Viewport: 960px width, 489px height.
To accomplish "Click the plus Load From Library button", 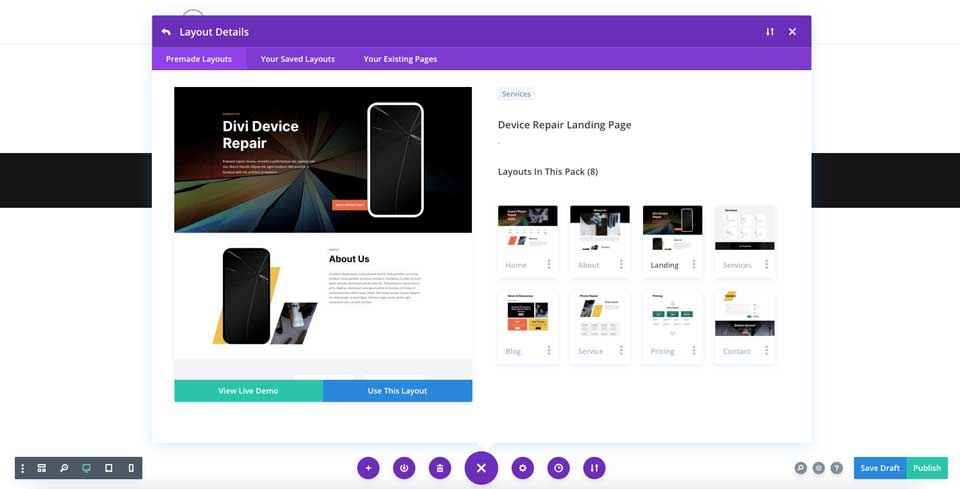I will (368, 468).
